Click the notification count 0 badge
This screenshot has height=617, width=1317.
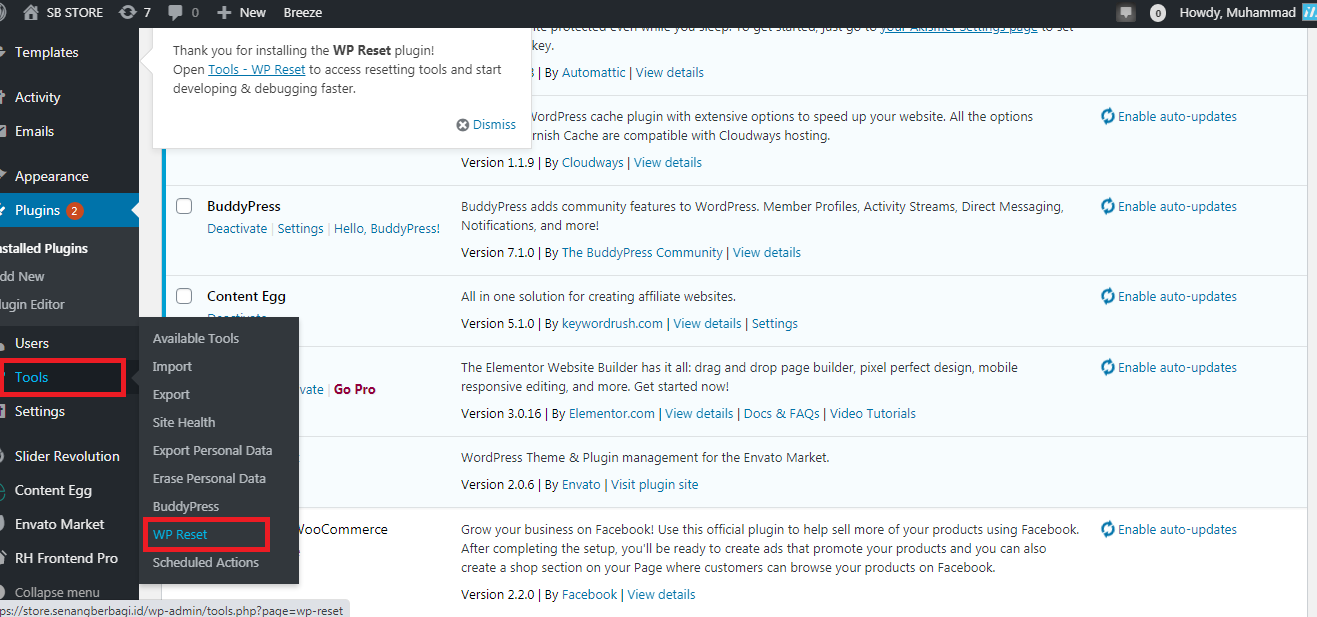(x=1158, y=13)
